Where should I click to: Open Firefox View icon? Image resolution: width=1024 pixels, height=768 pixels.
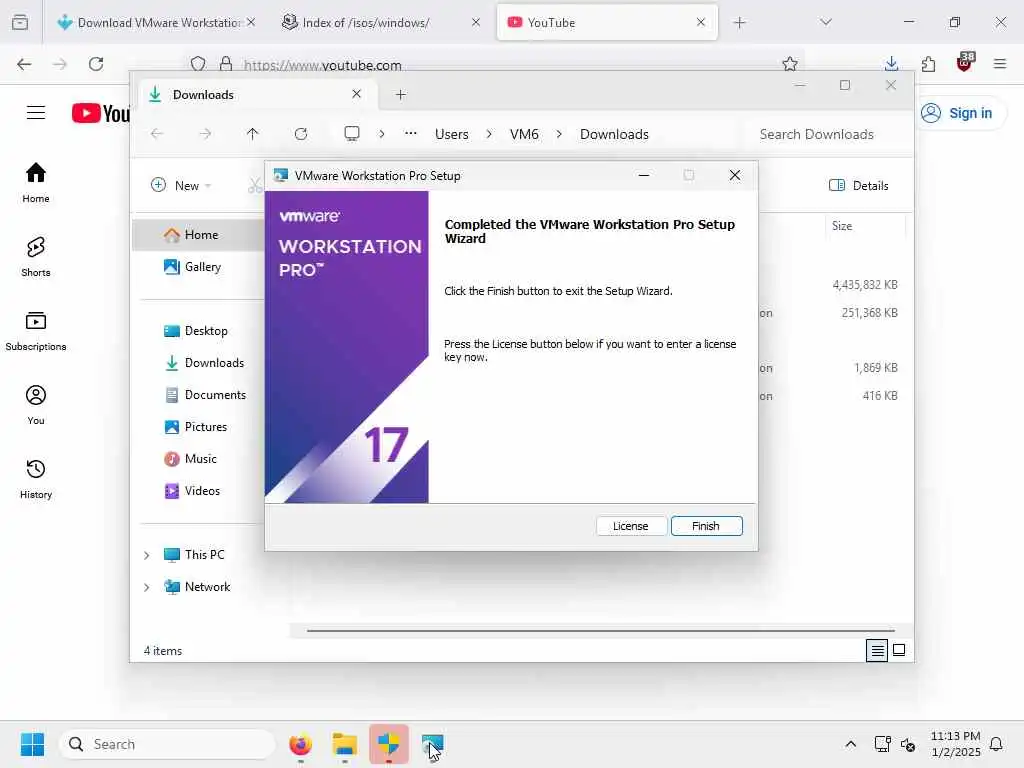click(x=20, y=23)
